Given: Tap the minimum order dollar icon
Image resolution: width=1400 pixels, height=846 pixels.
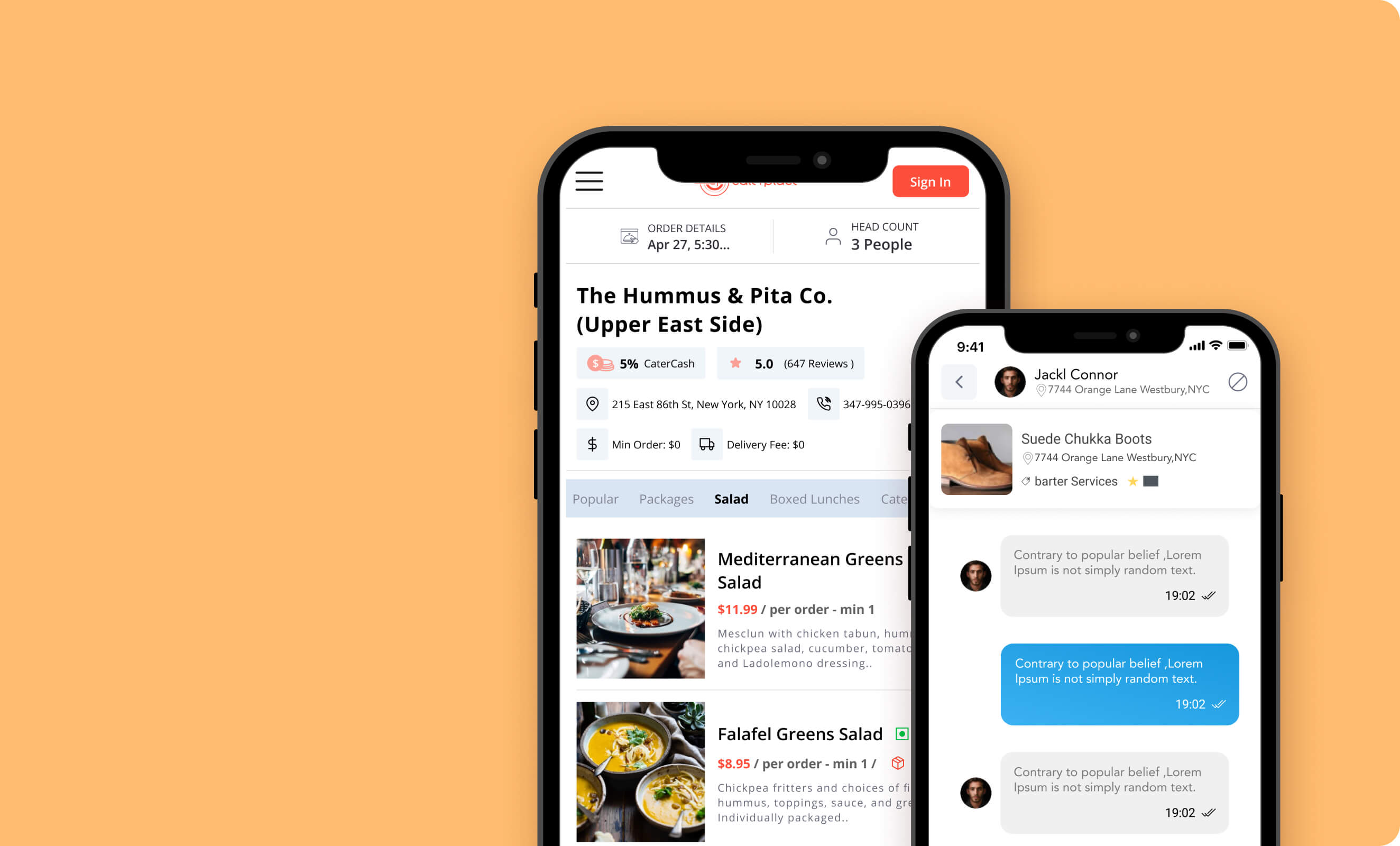Looking at the screenshot, I should click(590, 444).
